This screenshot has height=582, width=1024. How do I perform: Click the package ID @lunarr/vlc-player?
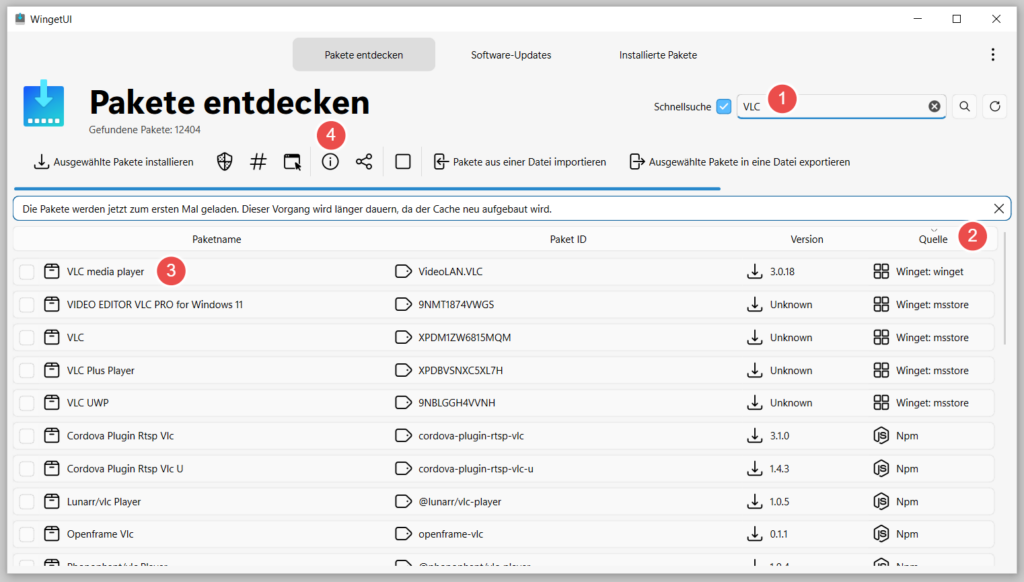tap(460, 502)
